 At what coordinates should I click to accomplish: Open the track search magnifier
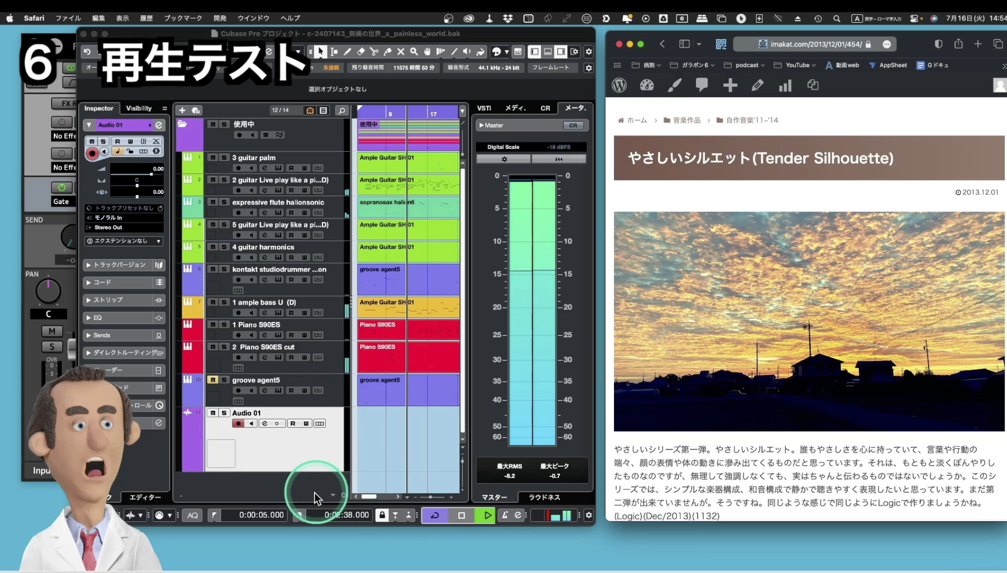tap(342, 110)
